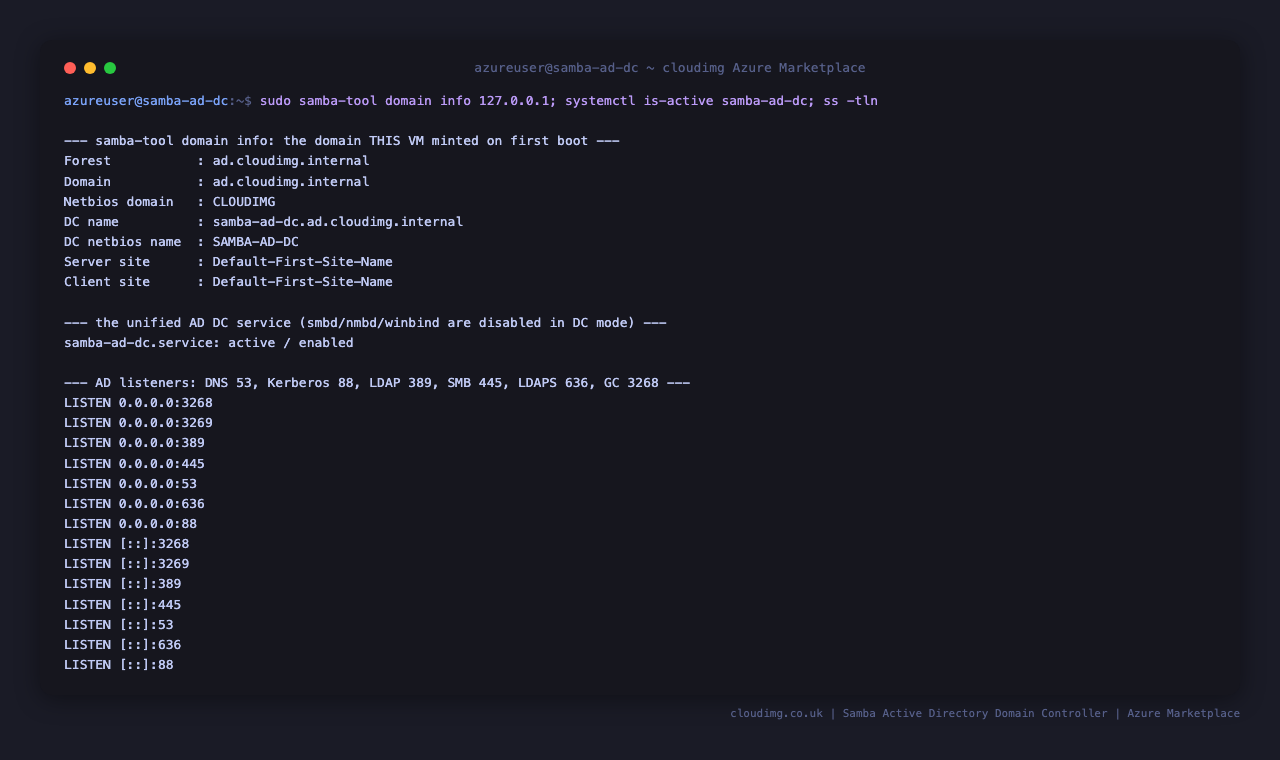The height and width of the screenshot is (760, 1280).
Task: Select LISTEN 0.0.0.0:445 line
Action: (134, 464)
